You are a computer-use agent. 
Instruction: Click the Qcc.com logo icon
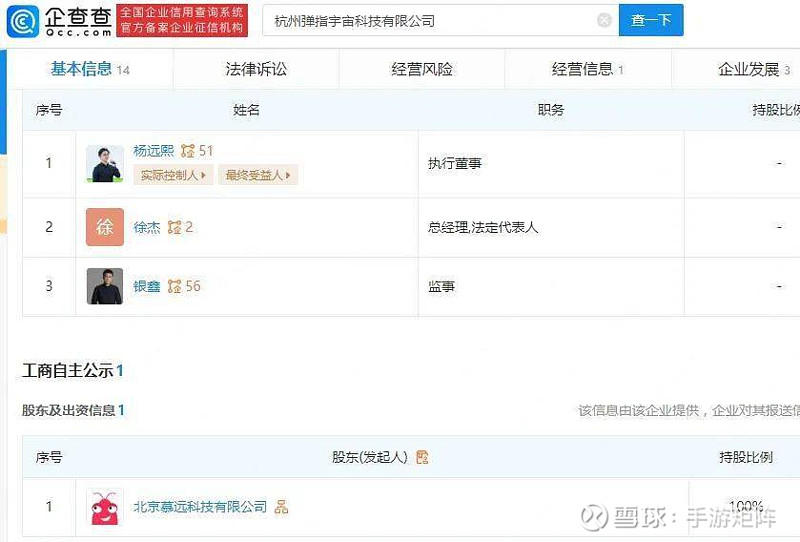(x=22, y=21)
